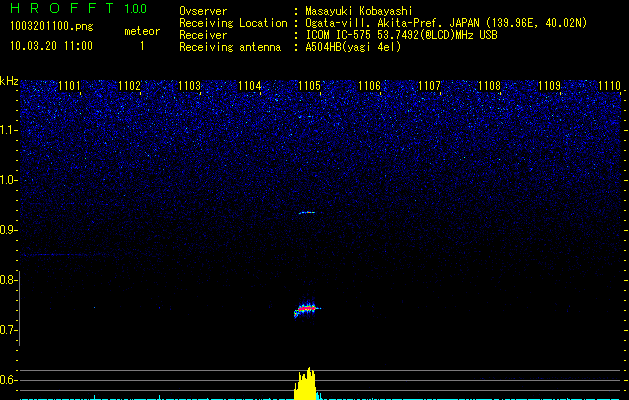Viewport: 629px width, 400px height.
Task: Click the kHz axis unit label
Action: click(x=9, y=80)
